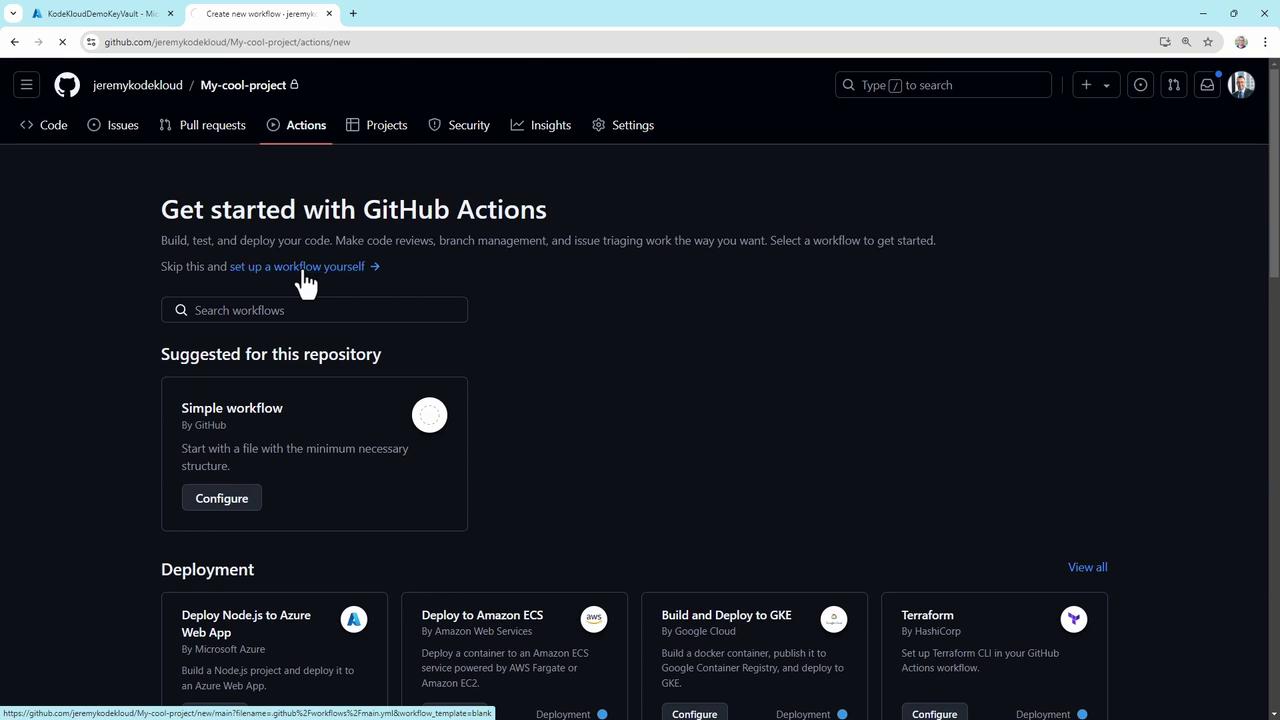The height and width of the screenshot is (720, 1280).
Task: Click the Google Cloud logo on the GKE card
Action: 834,619
